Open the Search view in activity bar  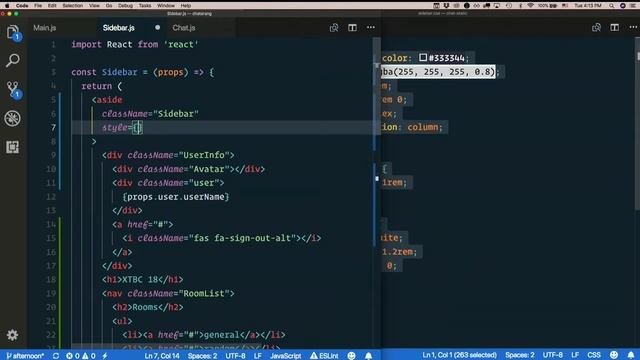13,60
